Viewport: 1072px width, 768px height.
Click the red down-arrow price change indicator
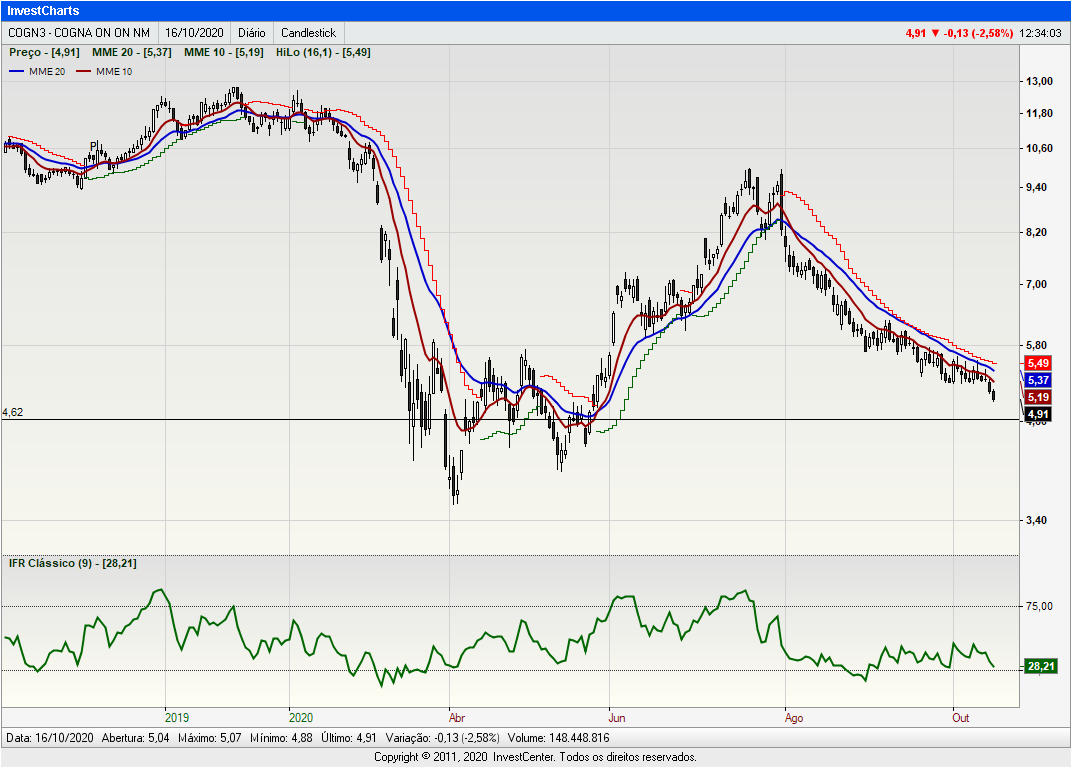pyautogui.click(x=935, y=33)
